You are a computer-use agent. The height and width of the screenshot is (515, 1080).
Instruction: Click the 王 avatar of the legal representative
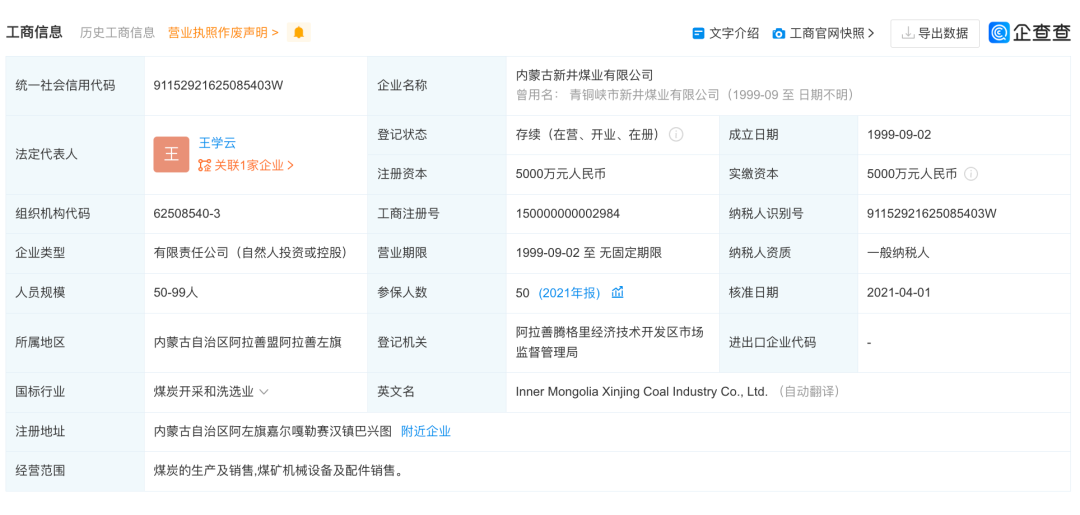click(x=171, y=154)
